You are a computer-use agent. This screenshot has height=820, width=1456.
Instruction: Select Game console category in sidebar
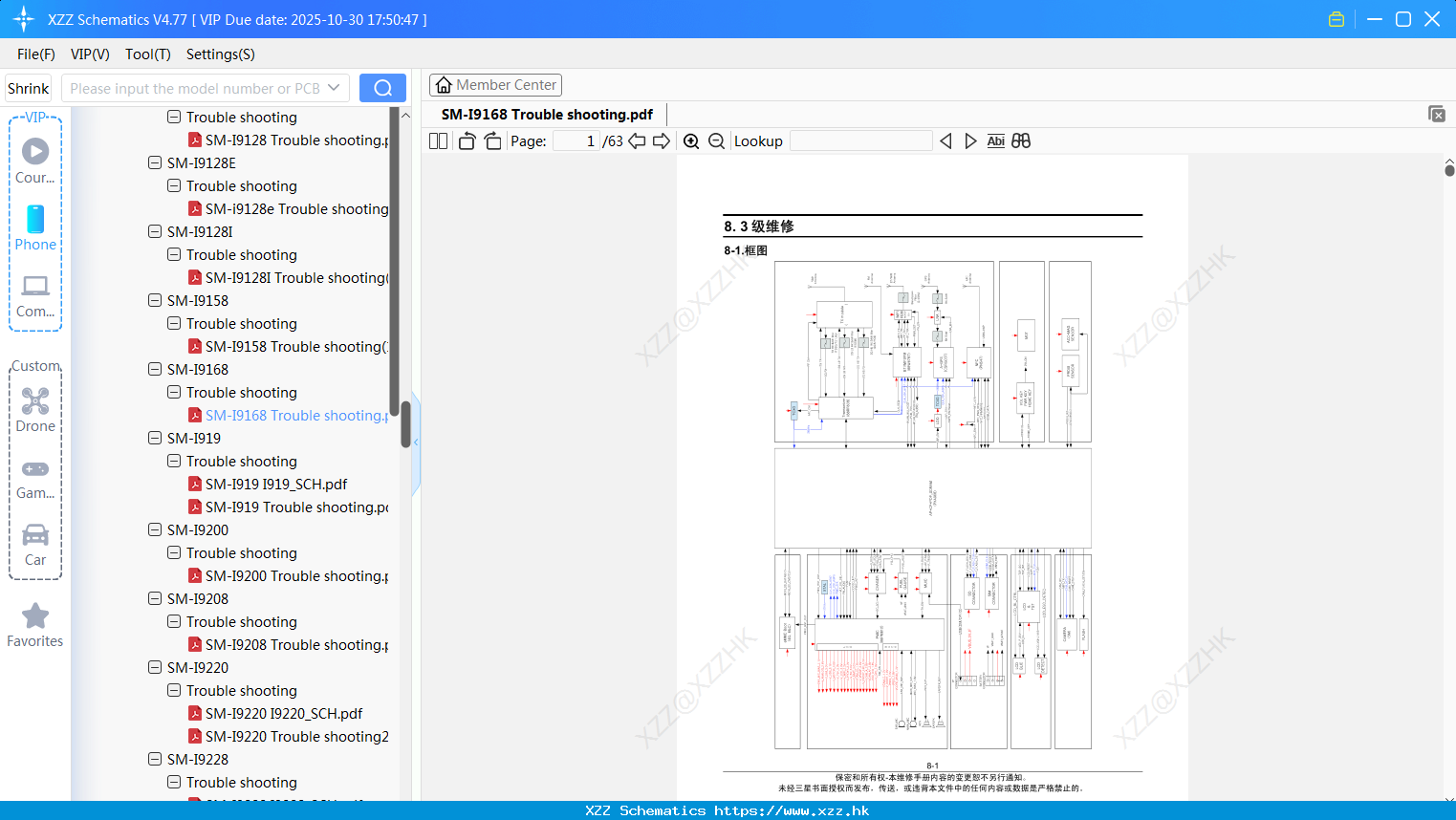[x=35, y=479]
